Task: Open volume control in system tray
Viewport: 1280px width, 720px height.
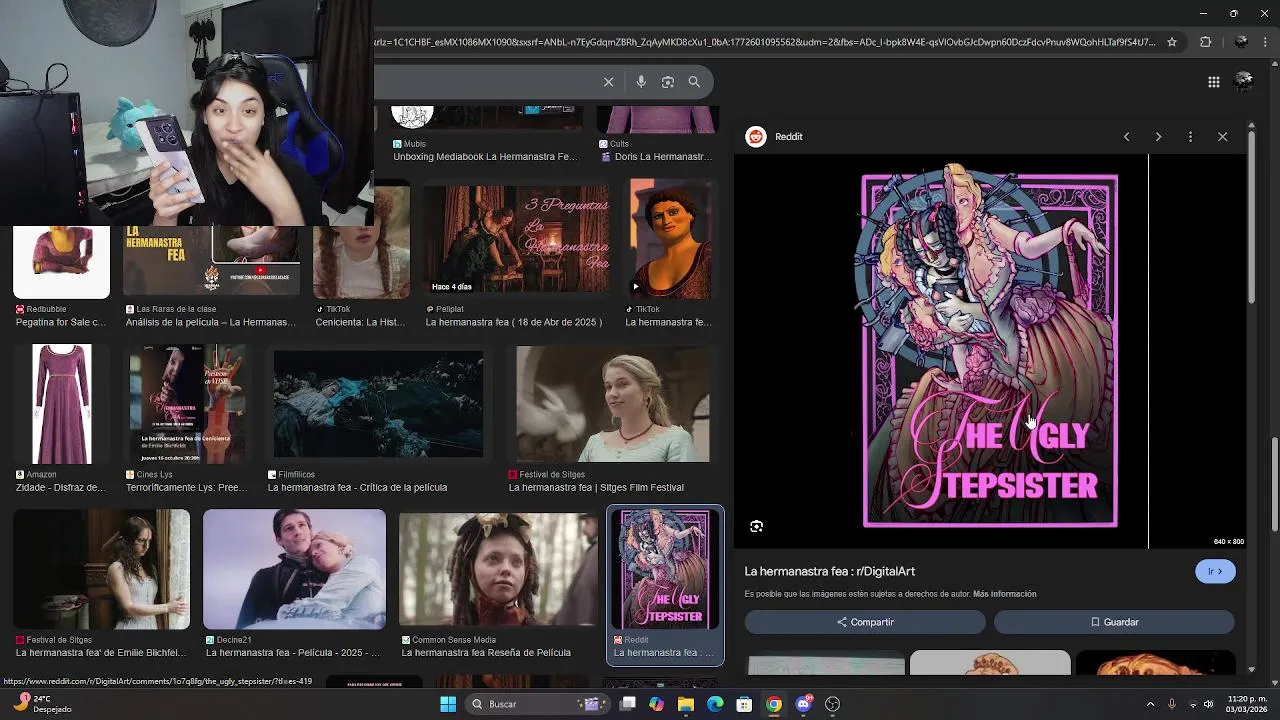Action: (1208, 704)
